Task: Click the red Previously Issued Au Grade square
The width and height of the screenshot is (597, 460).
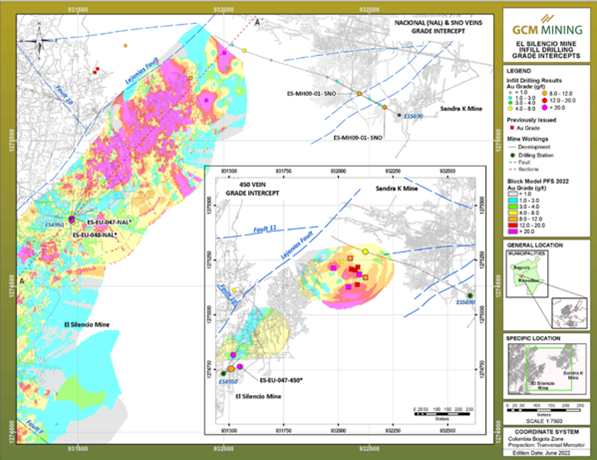Action: tap(511, 128)
